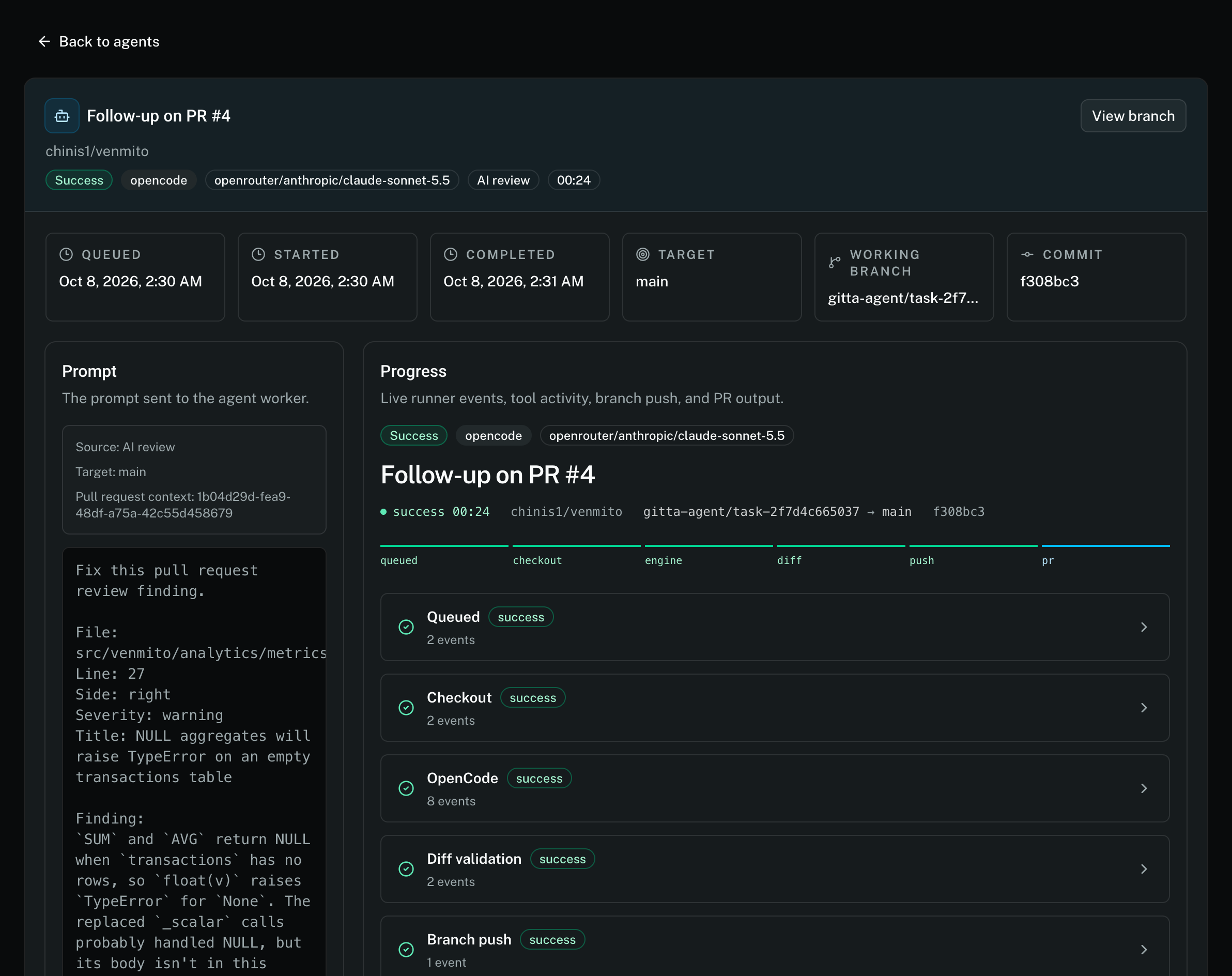Click the check icon on Queued row
Image resolution: width=1232 pixels, height=976 pixels.
pyautogui.click(x=406, y=628)
